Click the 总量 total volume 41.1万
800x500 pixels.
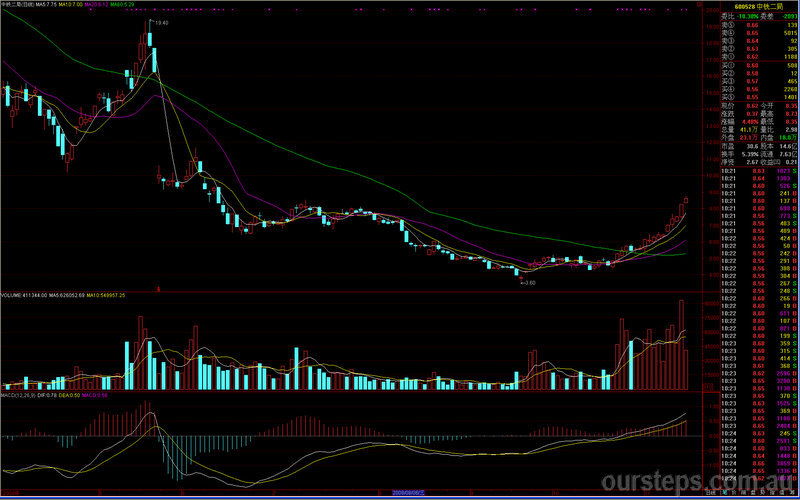(749, 130)
